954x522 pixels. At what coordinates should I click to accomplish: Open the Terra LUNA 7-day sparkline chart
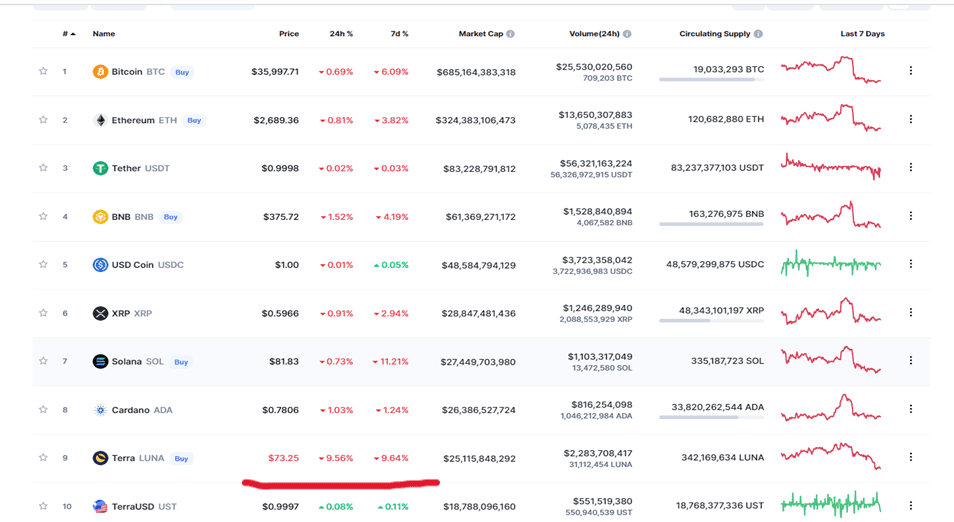click(831, 456)
